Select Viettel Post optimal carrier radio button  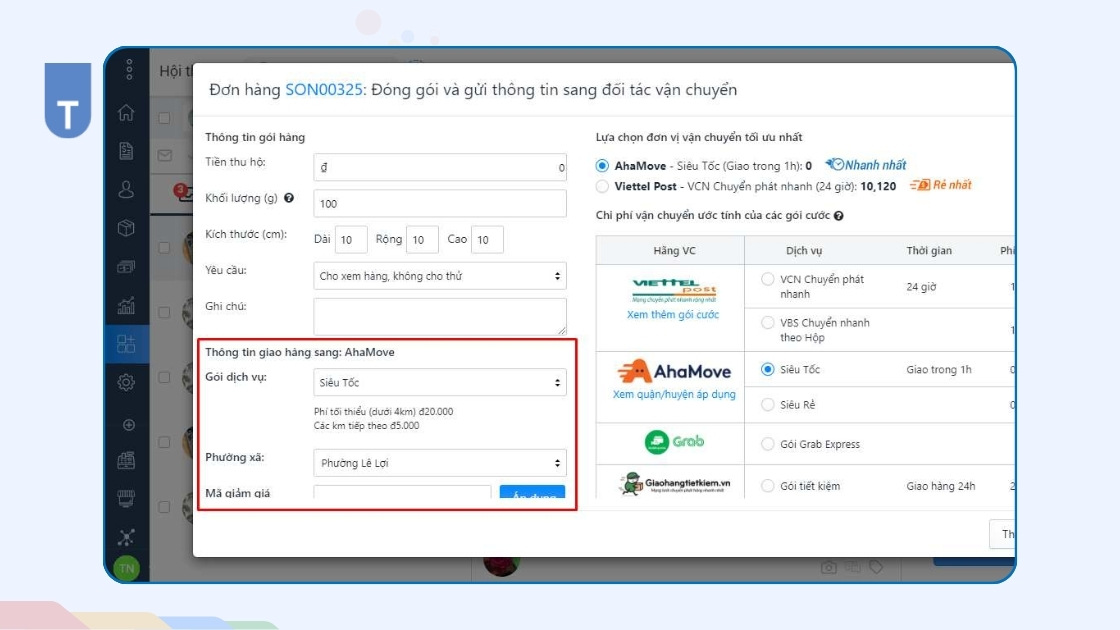click(x=602, y=186)
